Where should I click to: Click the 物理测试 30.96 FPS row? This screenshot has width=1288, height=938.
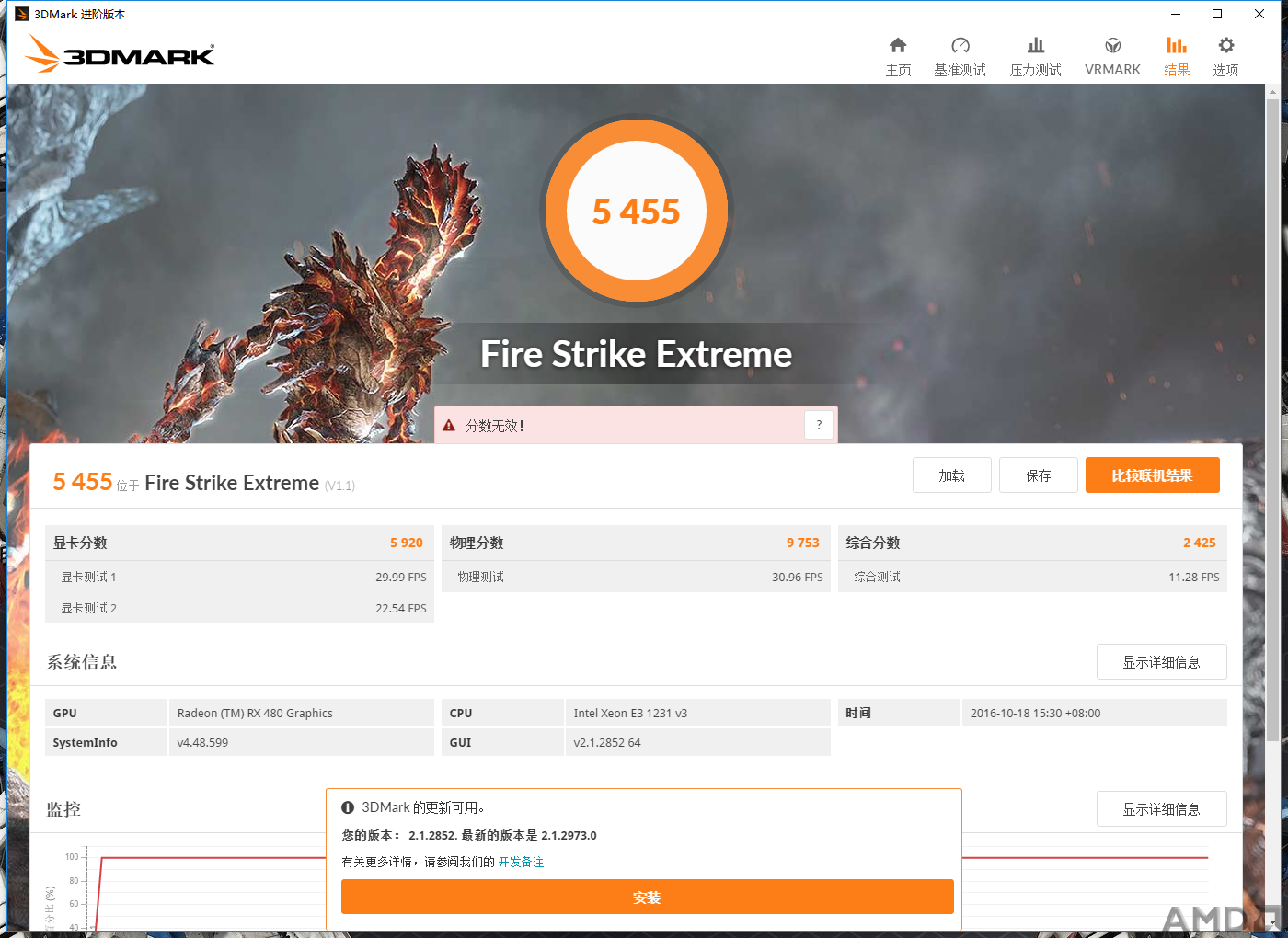click(x=636, y=577)
